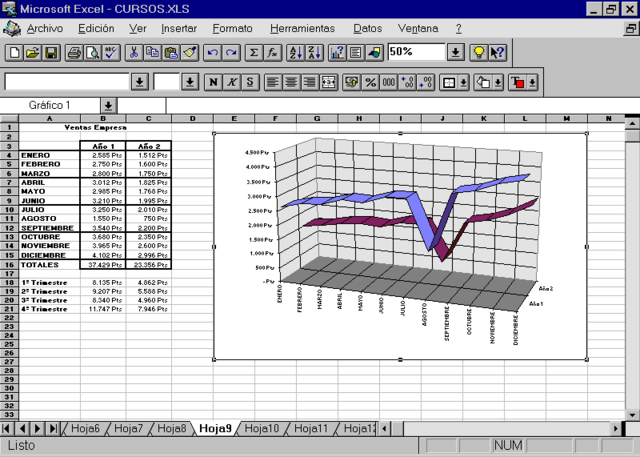This screenshot has height=457, width=640.
Task: Open Print Preview icon
Action: coord(92,53)
